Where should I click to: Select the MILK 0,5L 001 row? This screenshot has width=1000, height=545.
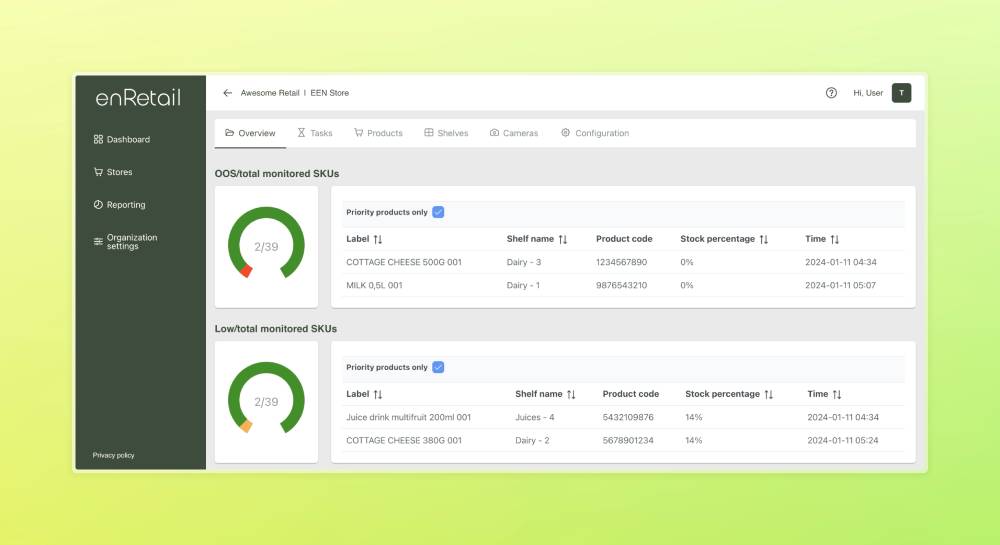click(623, 286)
